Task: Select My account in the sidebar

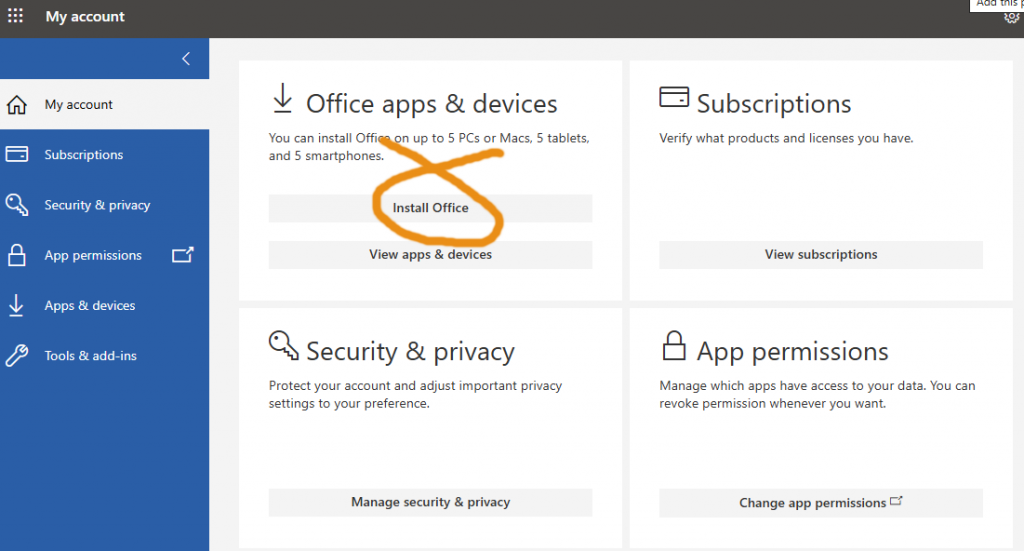Action: (x=79, y=105)
